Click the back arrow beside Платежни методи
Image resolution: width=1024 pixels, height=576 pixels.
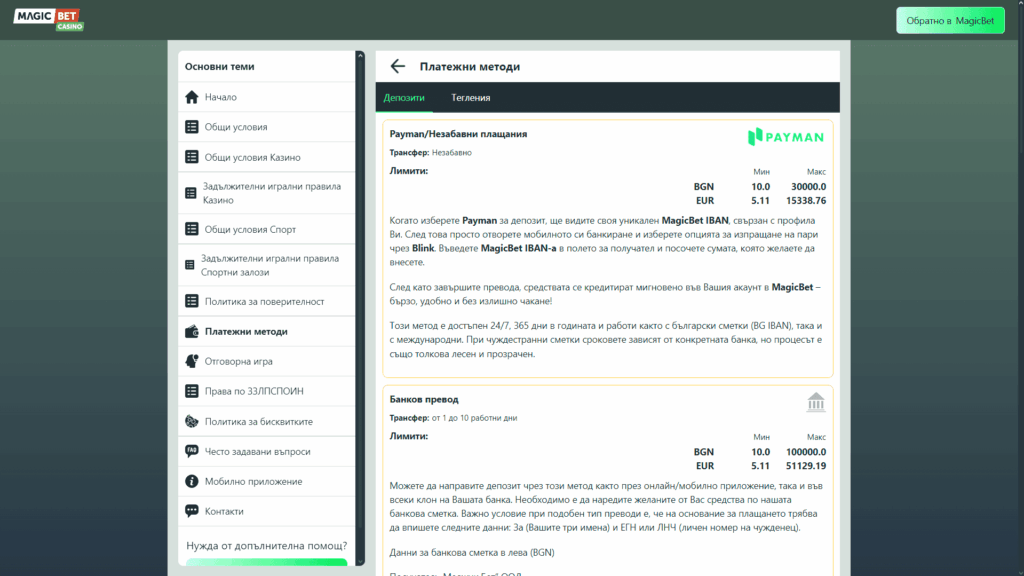point(398,66)
